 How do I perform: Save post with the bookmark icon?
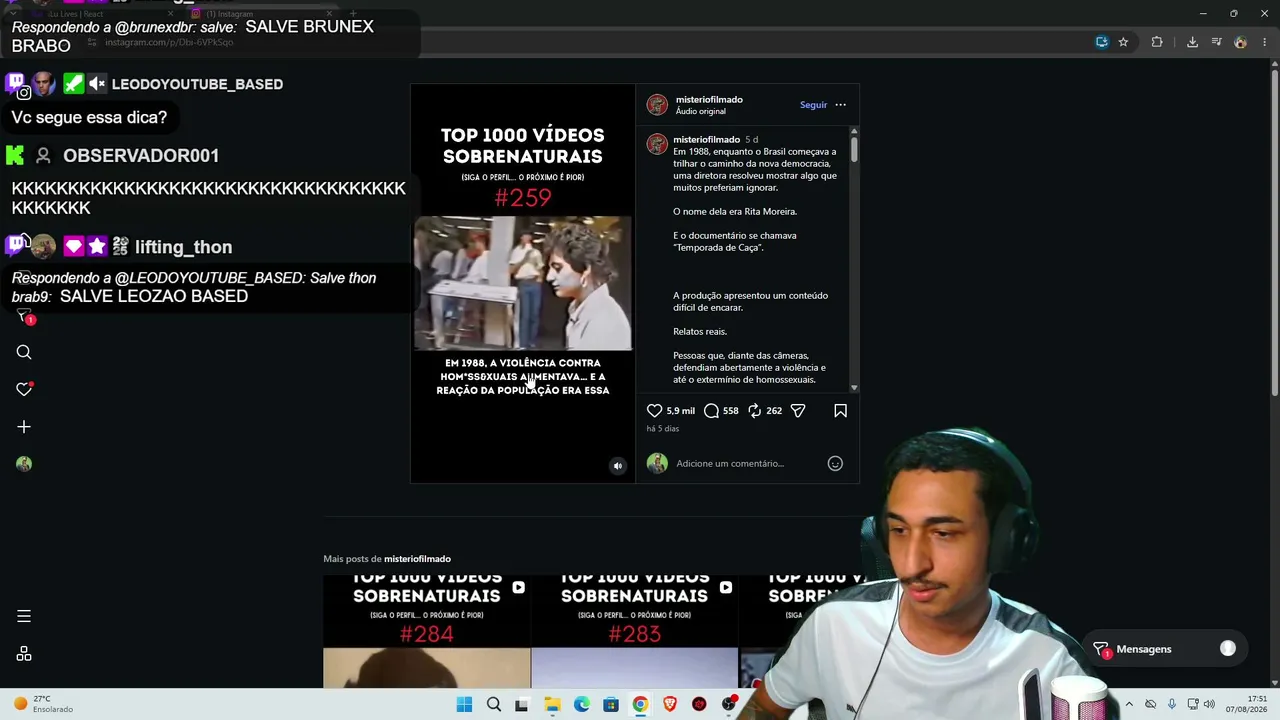click(x=841, y=411)
